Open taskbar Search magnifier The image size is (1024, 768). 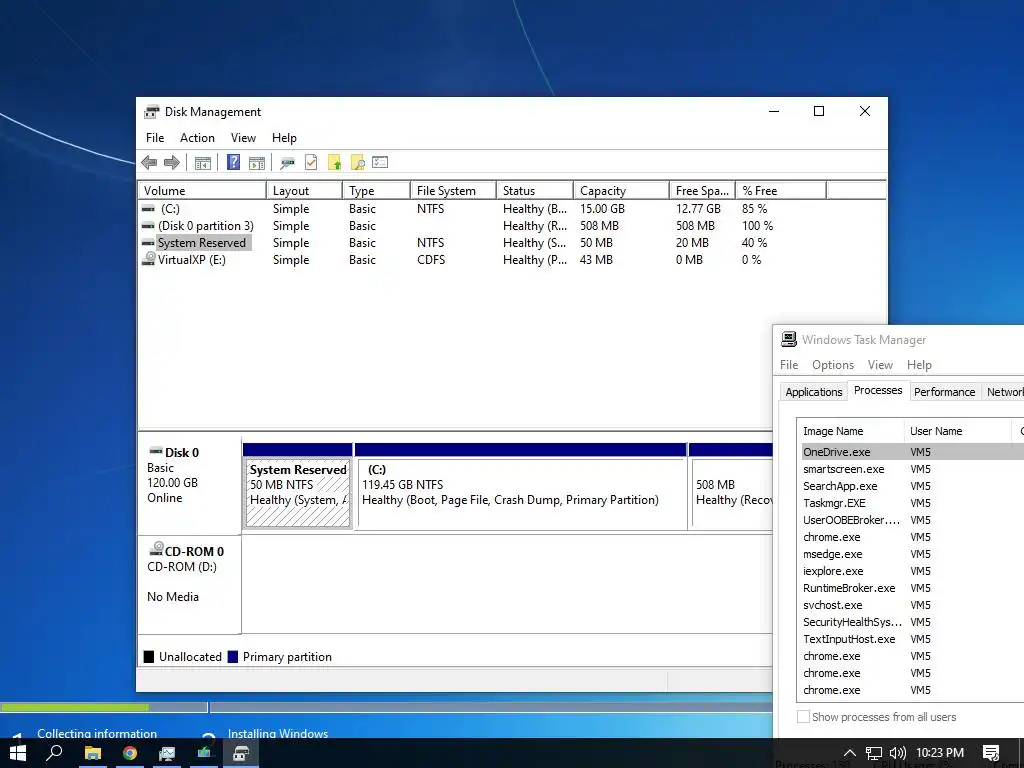[x=54, y=753]
